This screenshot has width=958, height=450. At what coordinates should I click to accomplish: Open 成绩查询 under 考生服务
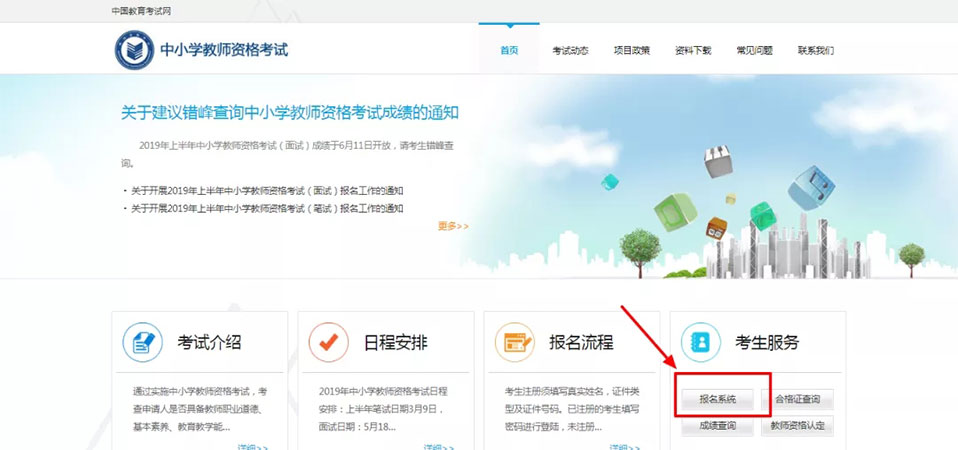click(717, 426)
